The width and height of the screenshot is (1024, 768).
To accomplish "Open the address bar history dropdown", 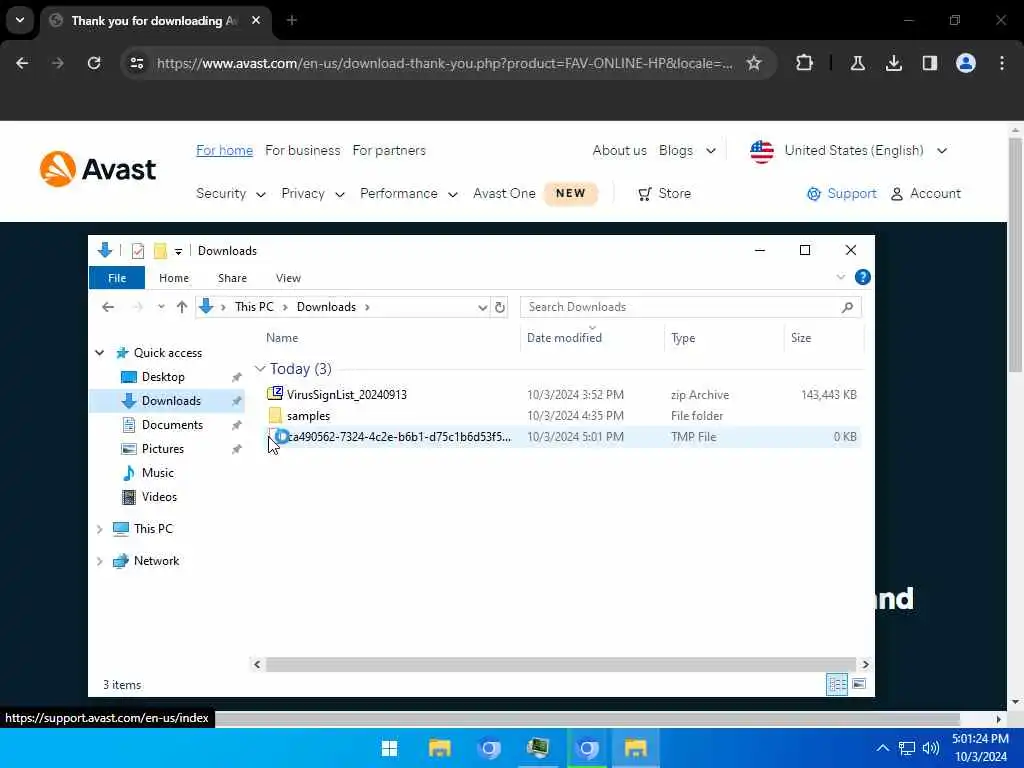I will click(482, 308).
